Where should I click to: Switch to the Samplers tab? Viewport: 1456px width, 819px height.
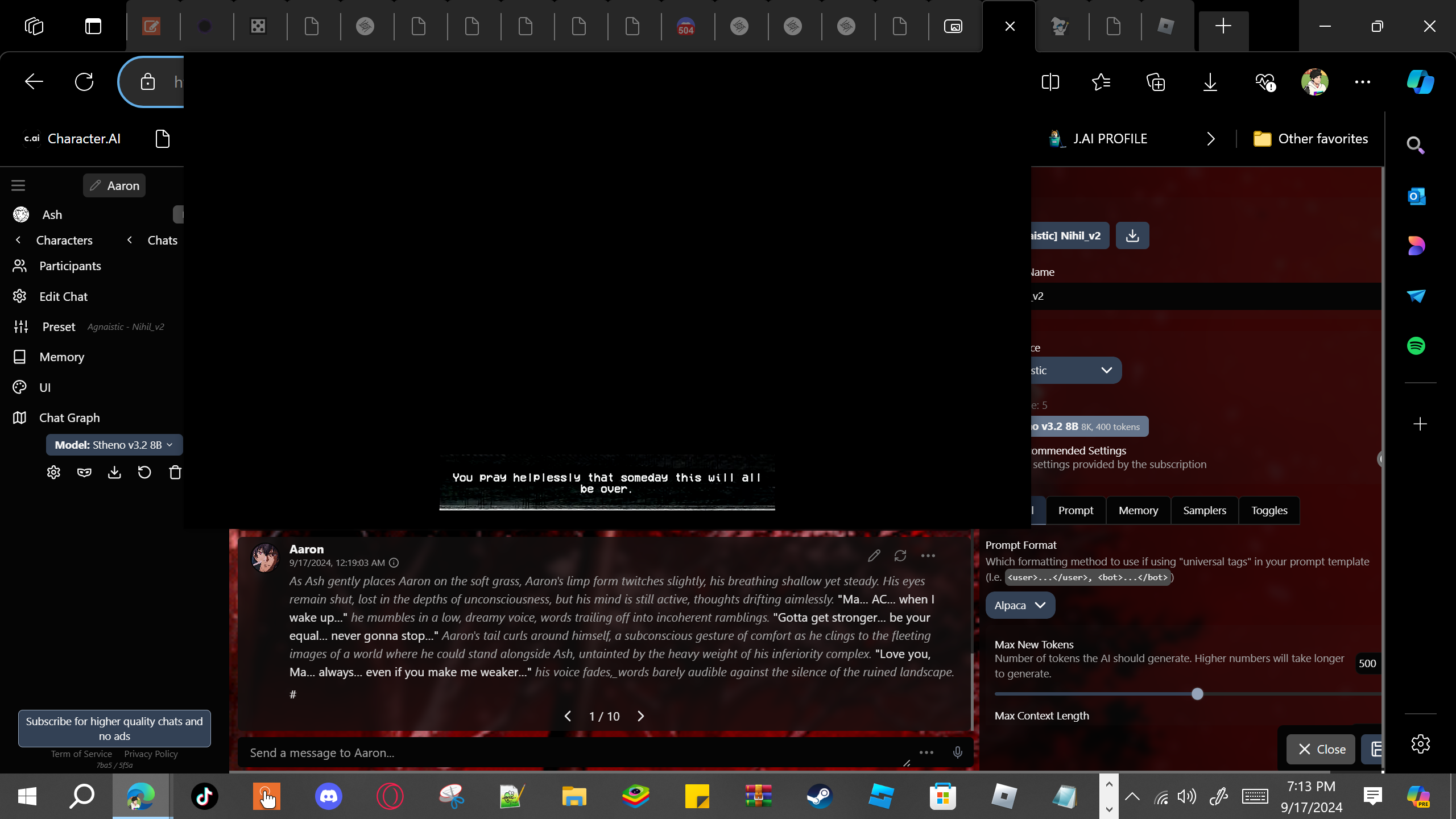1204,510
